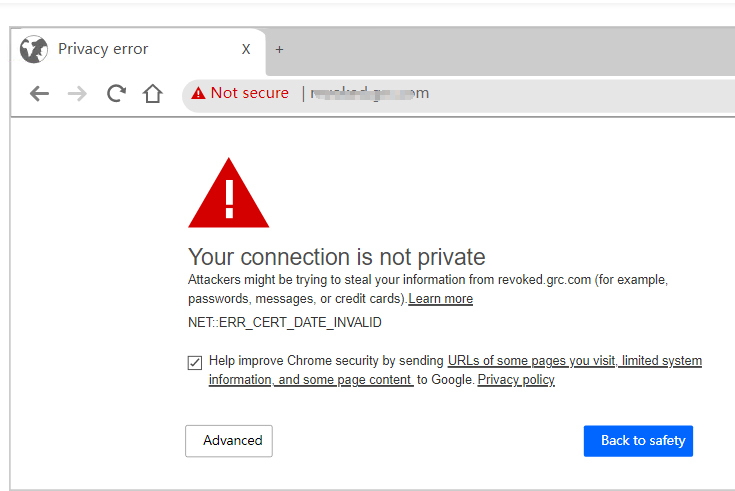Open the Learn more link

pos(441,299)
